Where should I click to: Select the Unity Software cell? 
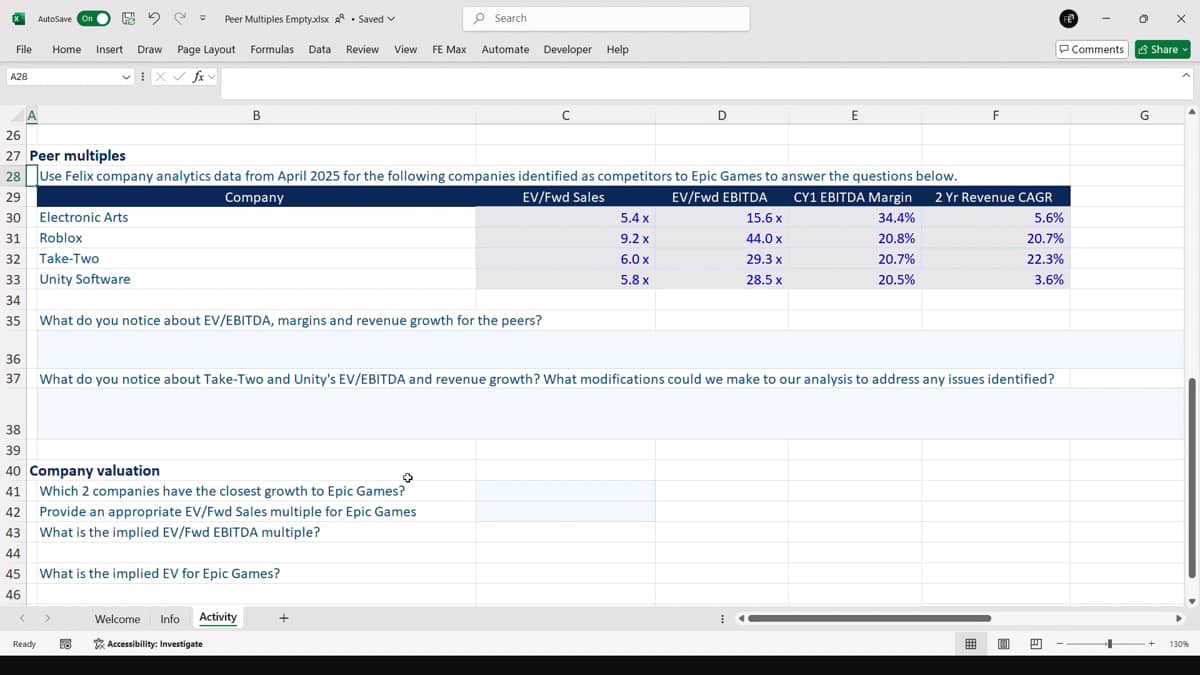tap(256, 279)
